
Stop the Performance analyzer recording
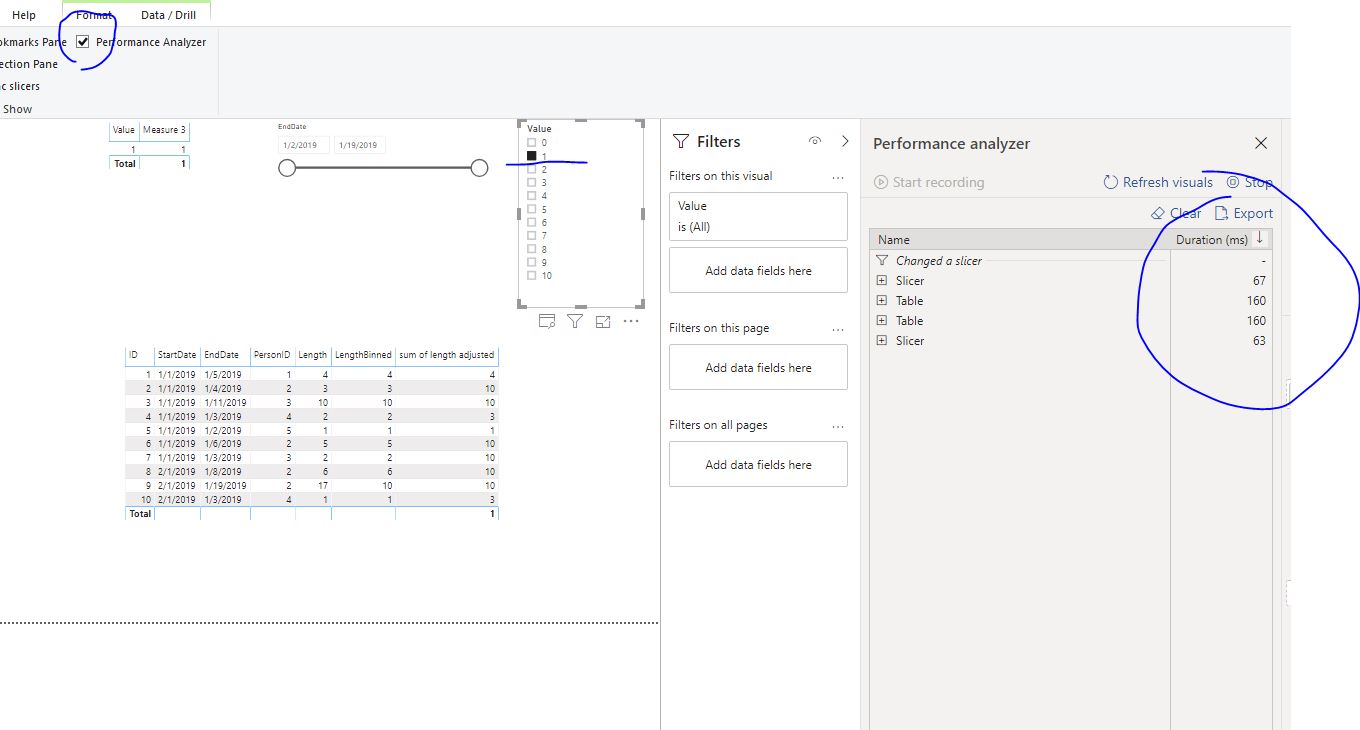tap(1250, 182)
